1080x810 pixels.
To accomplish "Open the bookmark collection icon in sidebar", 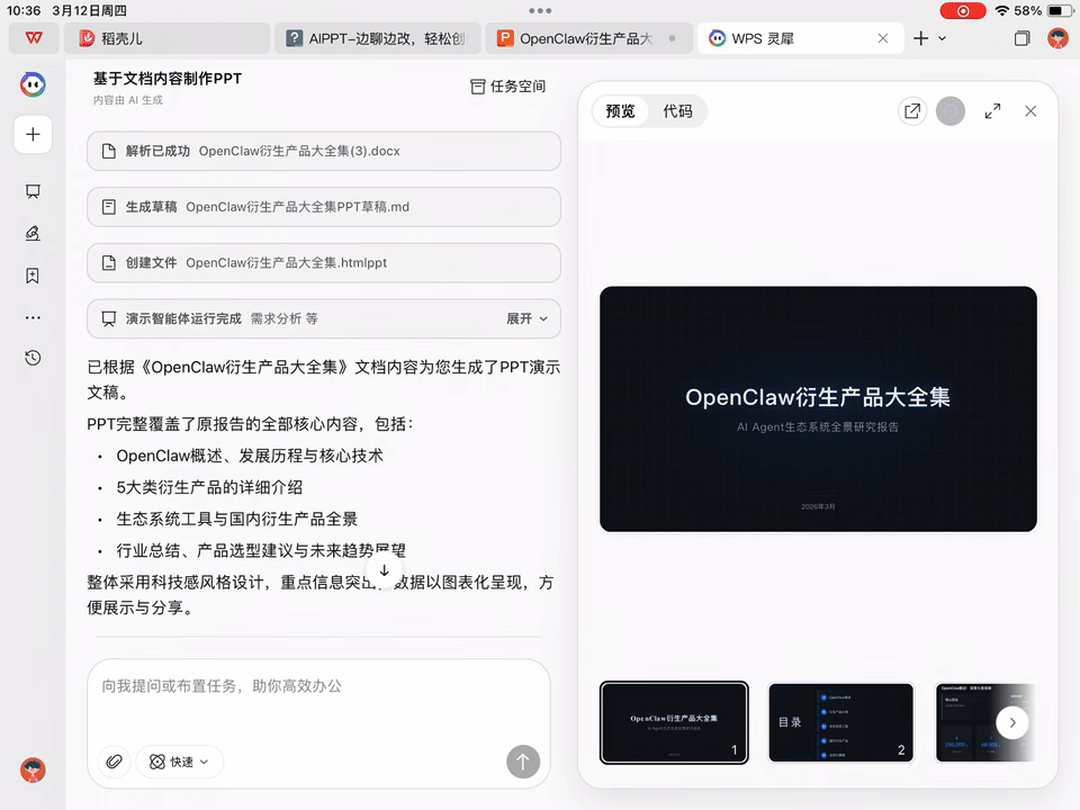I will [32, 276].
